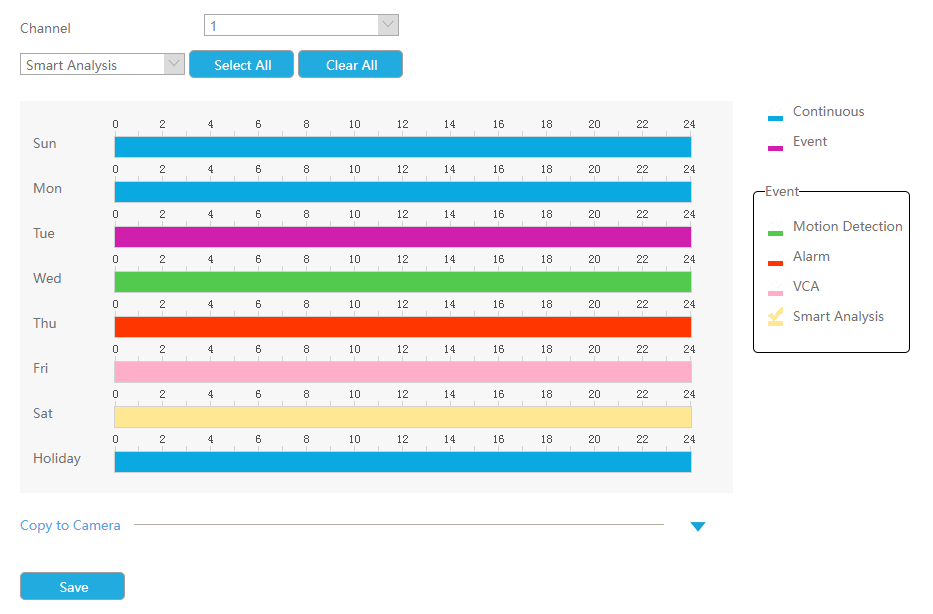Click the Alarm legend label
This screenshot has width=933, height=614.
tap(811, 256)
